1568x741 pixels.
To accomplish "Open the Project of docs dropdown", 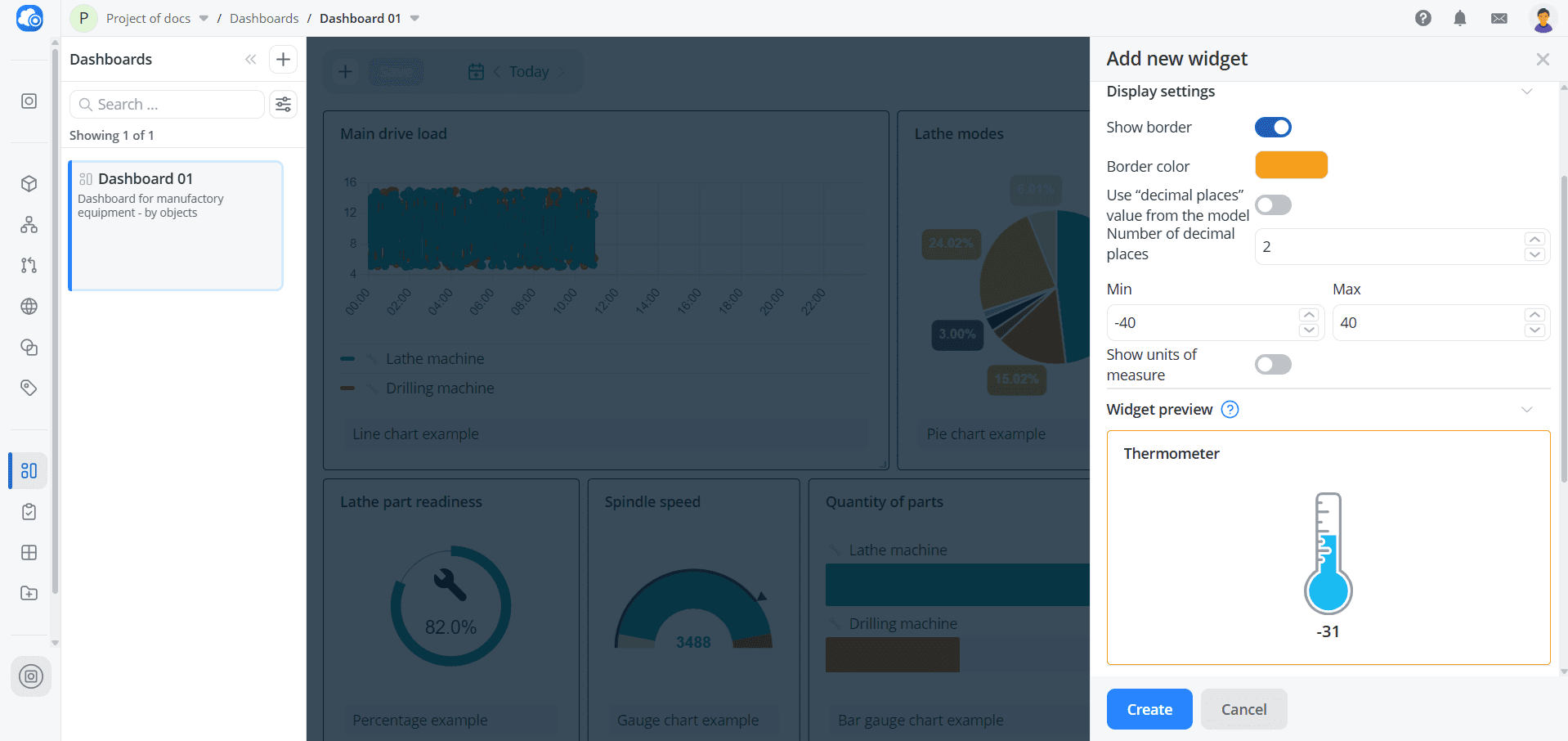I will tap(204, 18).
